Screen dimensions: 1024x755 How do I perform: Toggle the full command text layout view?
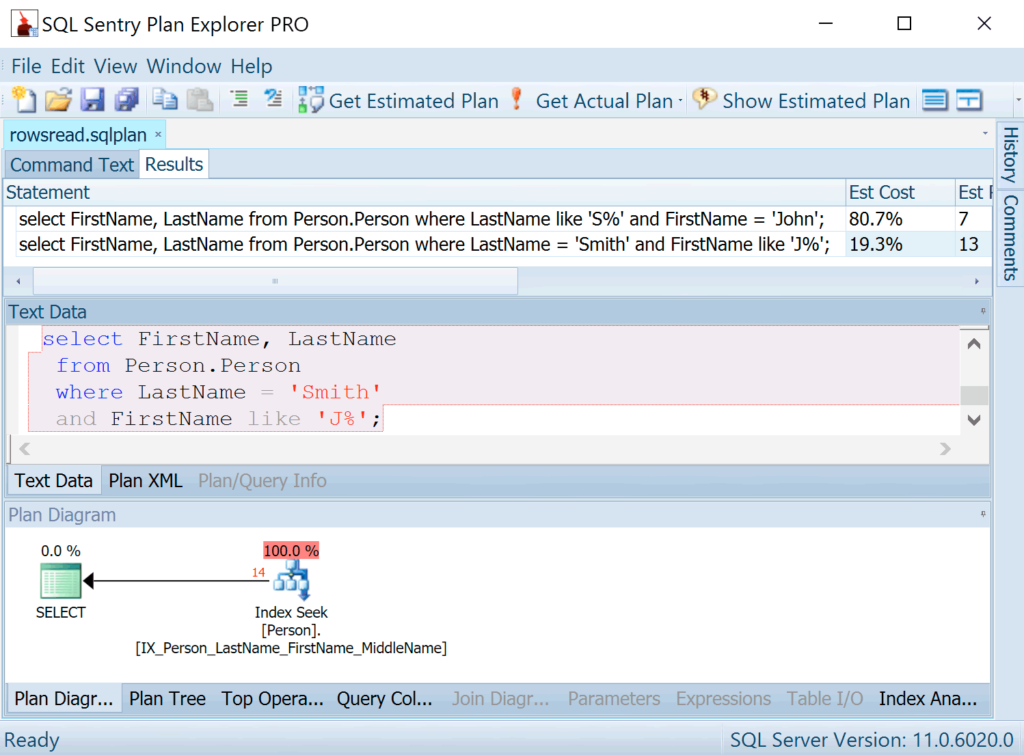[x=936, y=100]
